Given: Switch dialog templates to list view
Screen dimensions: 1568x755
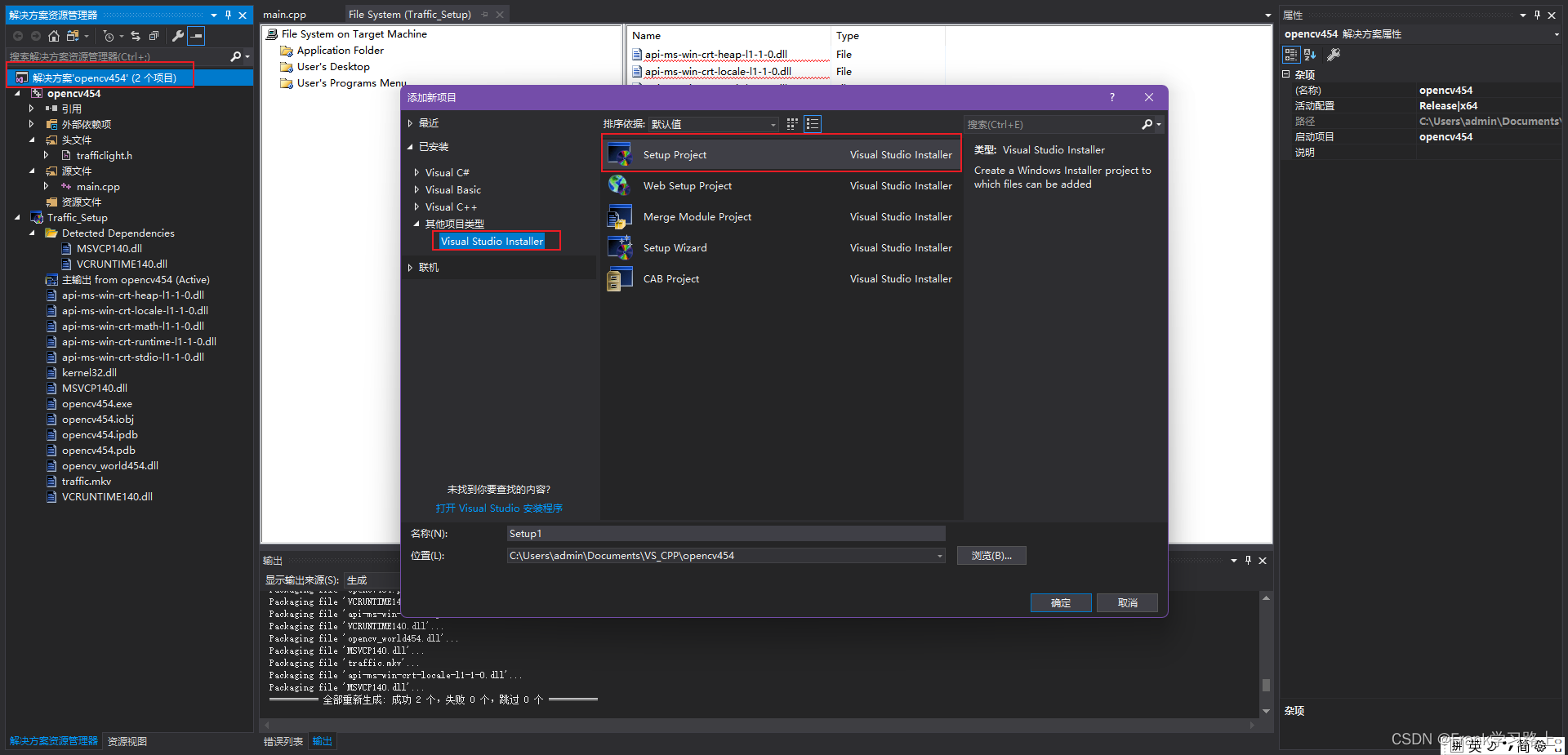Looking at the screenshot, I should coord(812,124).
